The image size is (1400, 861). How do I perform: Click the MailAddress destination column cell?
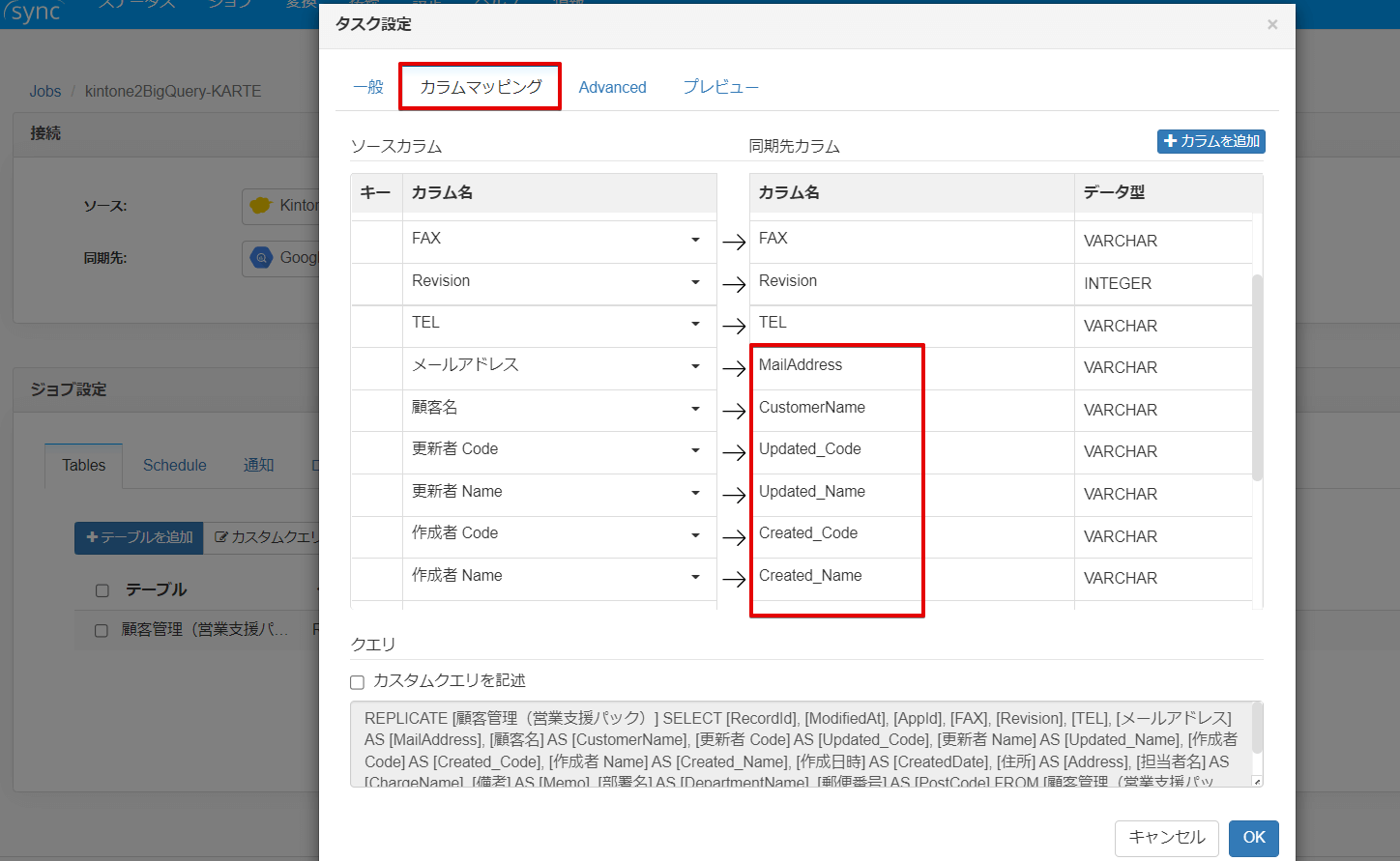click(912, 368)
